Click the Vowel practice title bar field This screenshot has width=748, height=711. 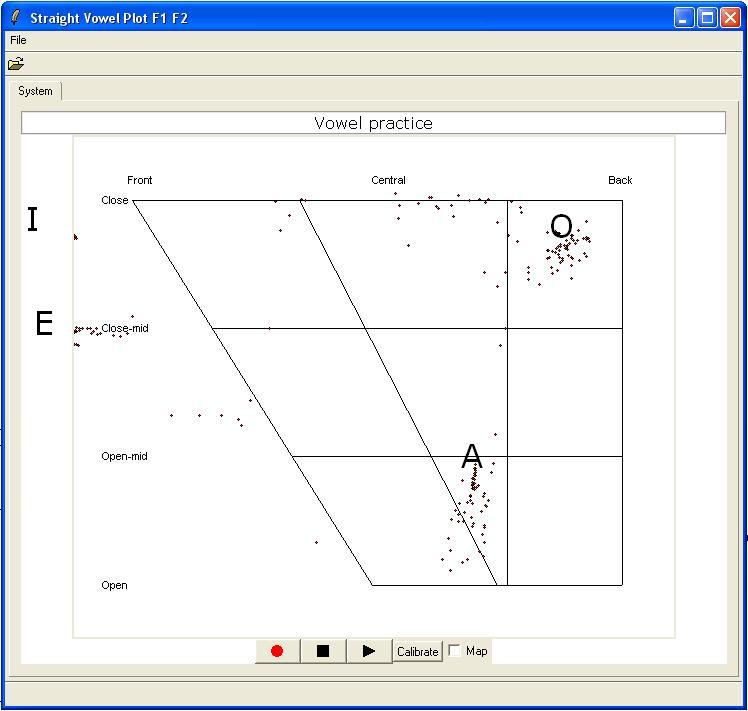pos(373,123)
